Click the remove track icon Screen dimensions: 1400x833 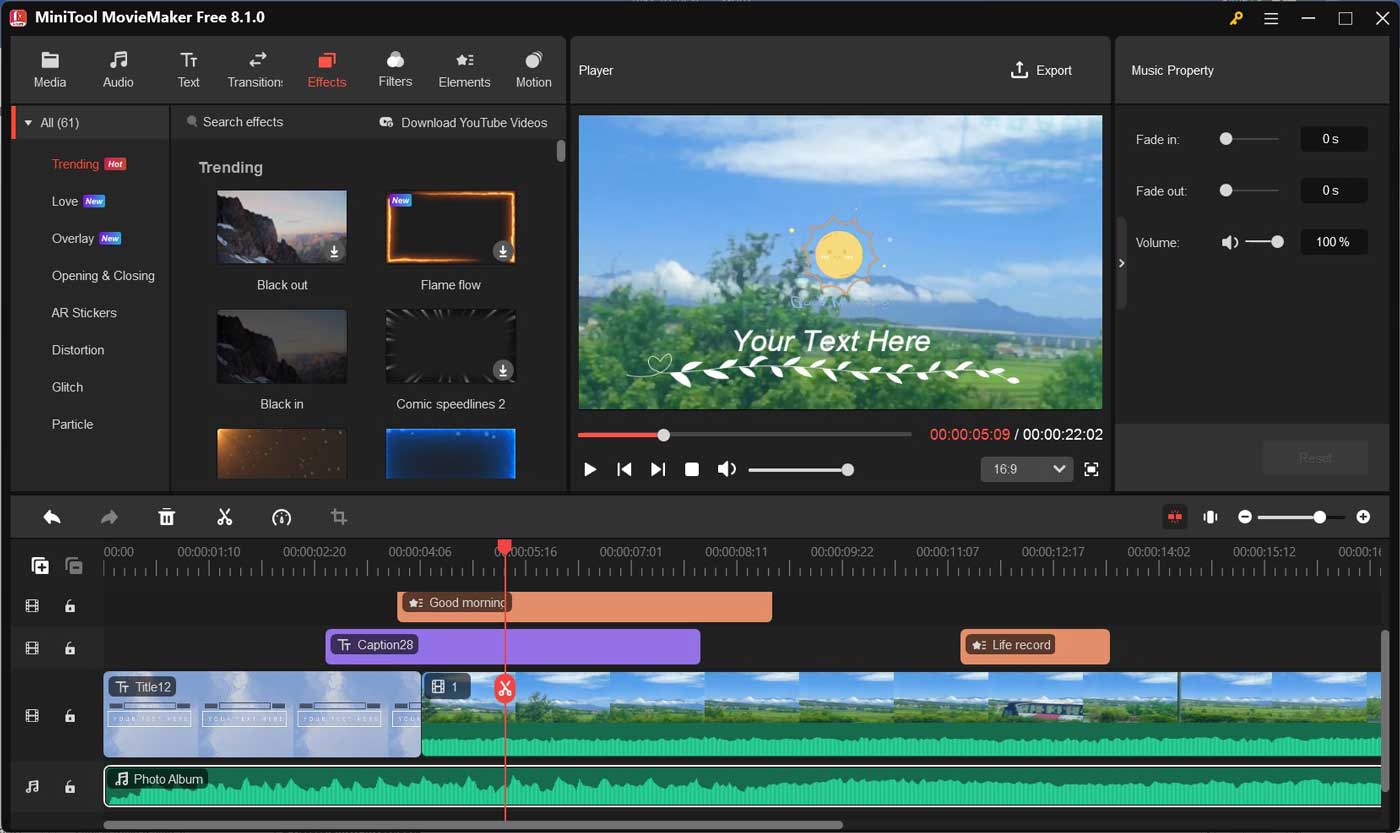click(x=74, y=566)
